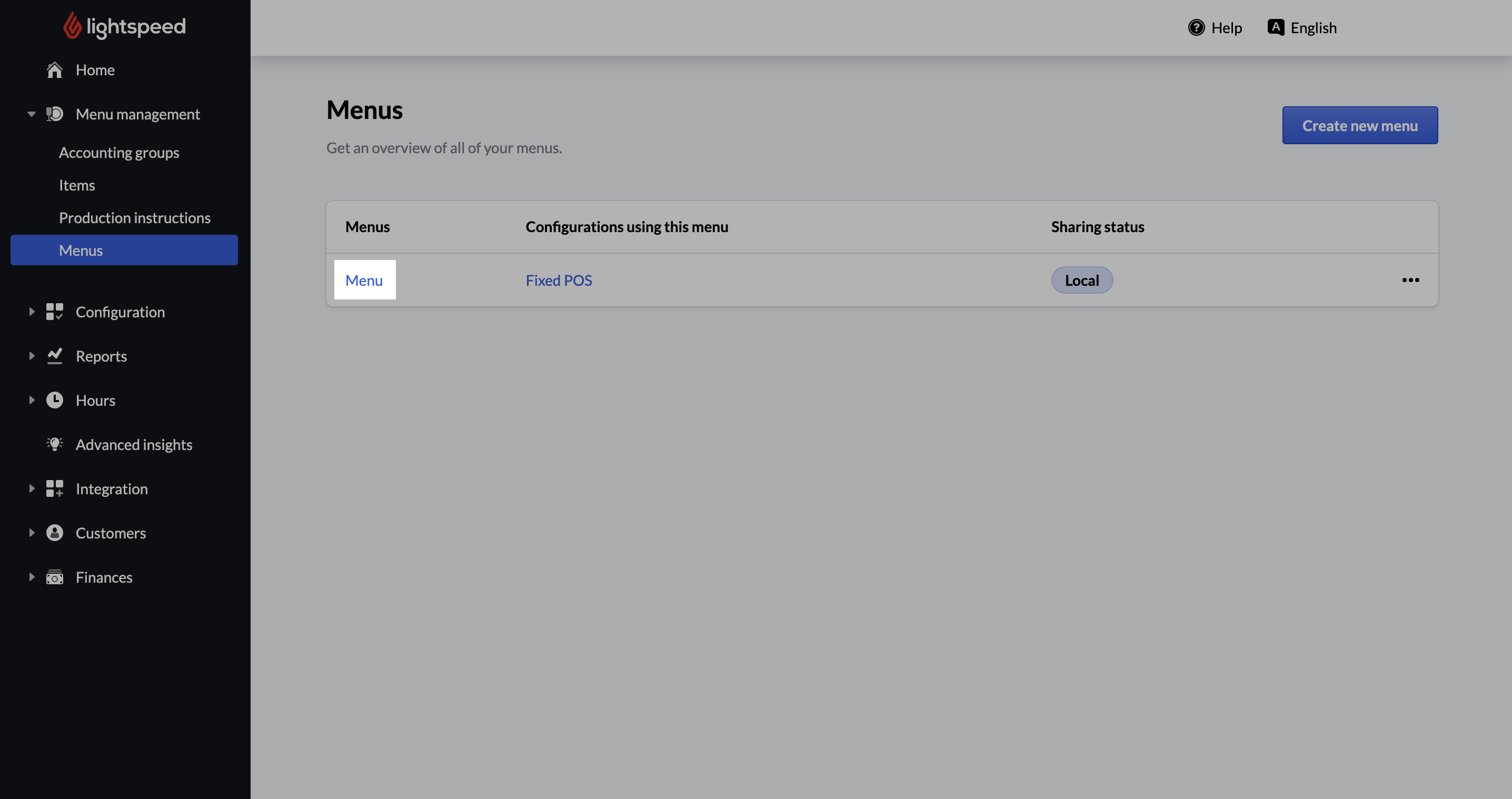Open Accounting groups in the sidebar
1512x799 pixels.
click(119, 153)
